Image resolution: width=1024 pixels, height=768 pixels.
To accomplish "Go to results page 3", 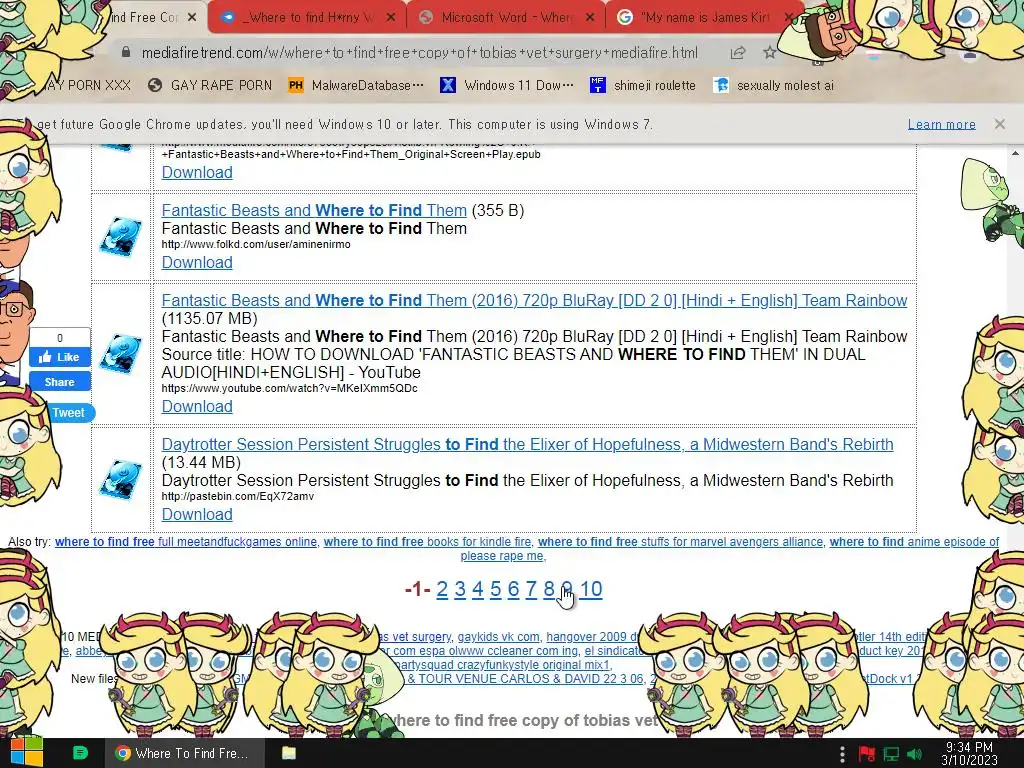I will click(460, 589).
